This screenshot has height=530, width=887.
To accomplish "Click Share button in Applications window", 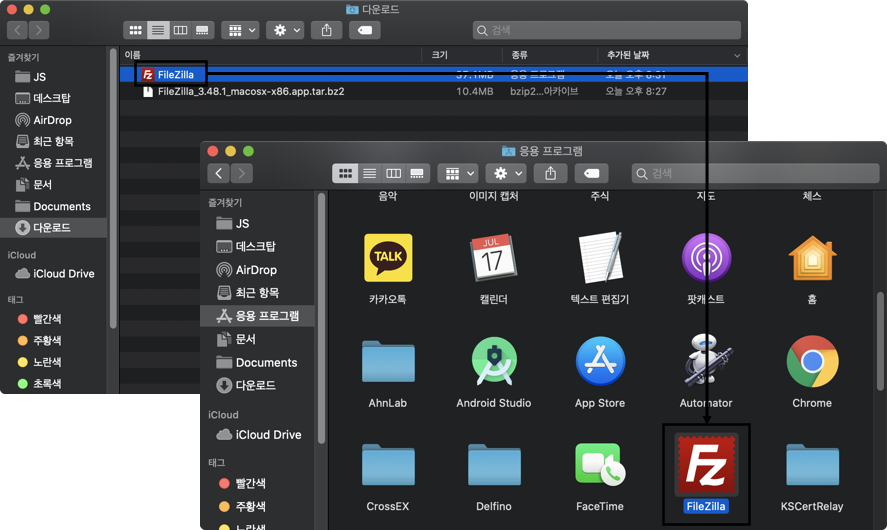I will click(550, 173).
